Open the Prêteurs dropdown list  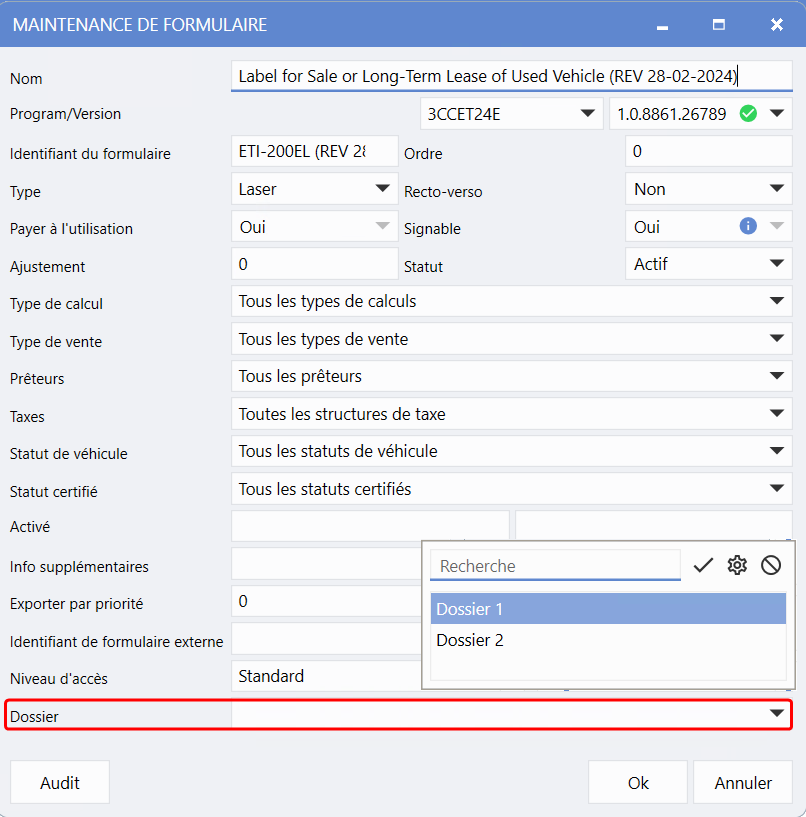pyautogui.click(x=776, y=376)
